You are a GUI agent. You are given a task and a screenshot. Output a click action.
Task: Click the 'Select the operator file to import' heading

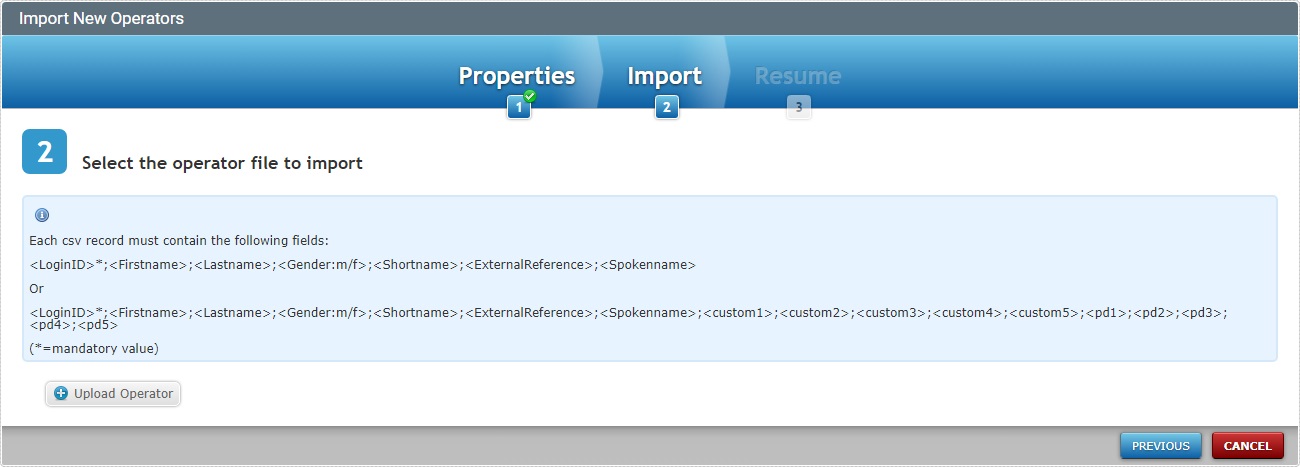[222, 163]
